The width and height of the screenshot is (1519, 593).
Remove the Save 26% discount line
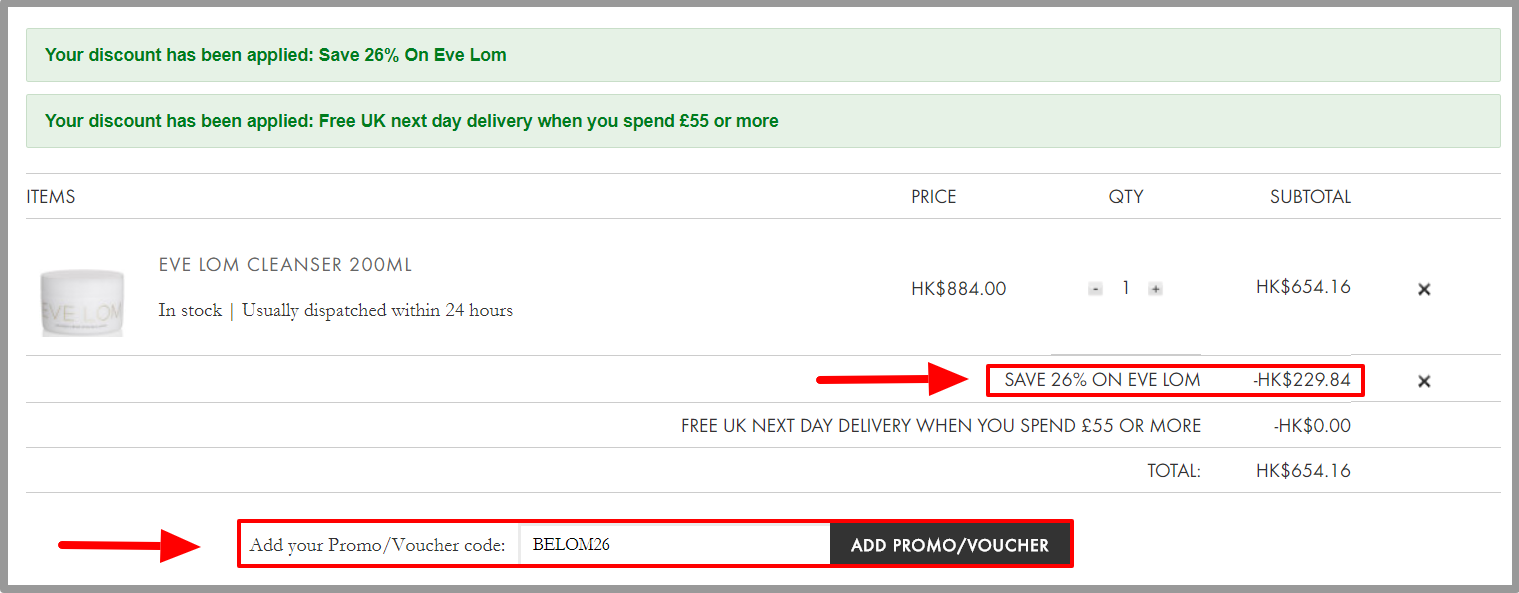(x=1424, y=381)
